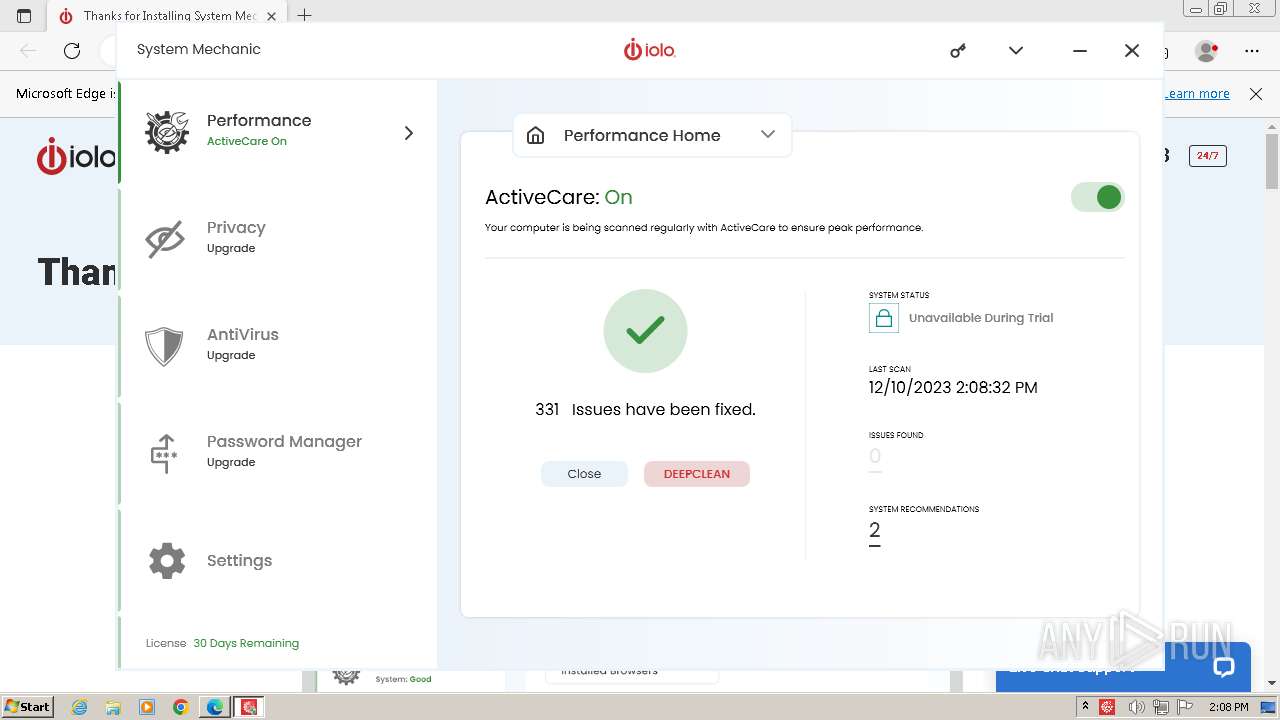Click the 24/7 badge on webpage
The height and width of the screenshot is (720, 1280).
click(x=1208, y=156)
